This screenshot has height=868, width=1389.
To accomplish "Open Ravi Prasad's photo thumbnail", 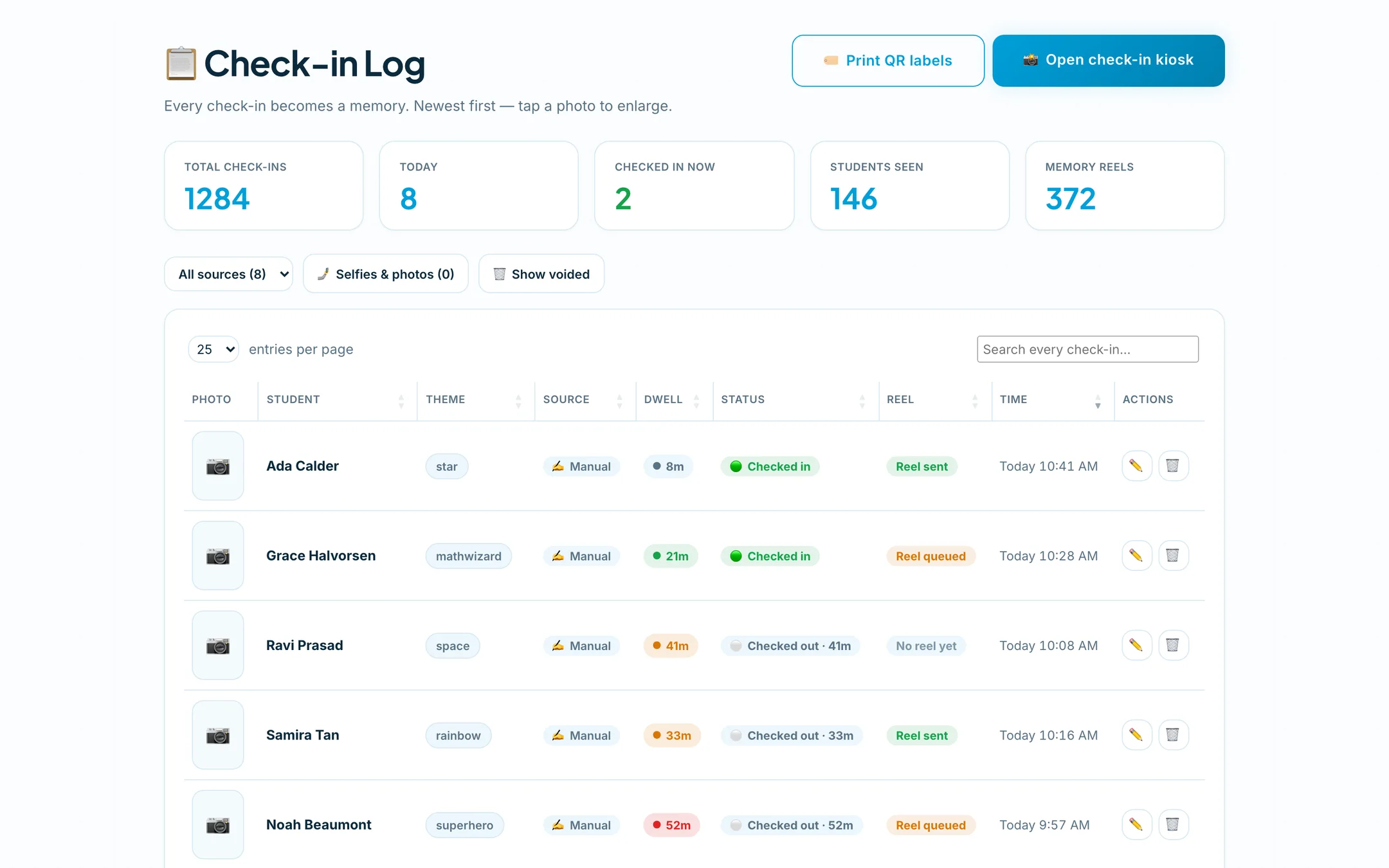I will pyautogui.click(x=218, y=646).
